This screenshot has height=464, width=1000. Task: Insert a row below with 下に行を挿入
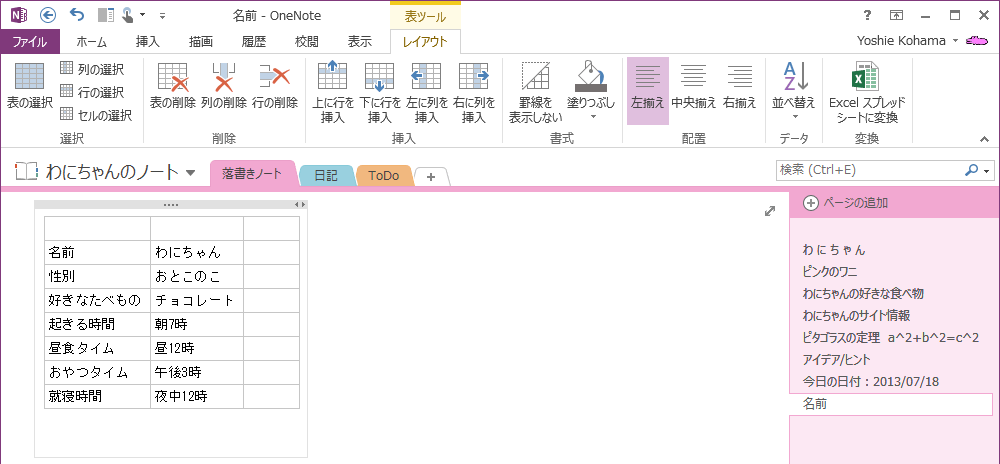pyautogui.click(x=380, y=93)
